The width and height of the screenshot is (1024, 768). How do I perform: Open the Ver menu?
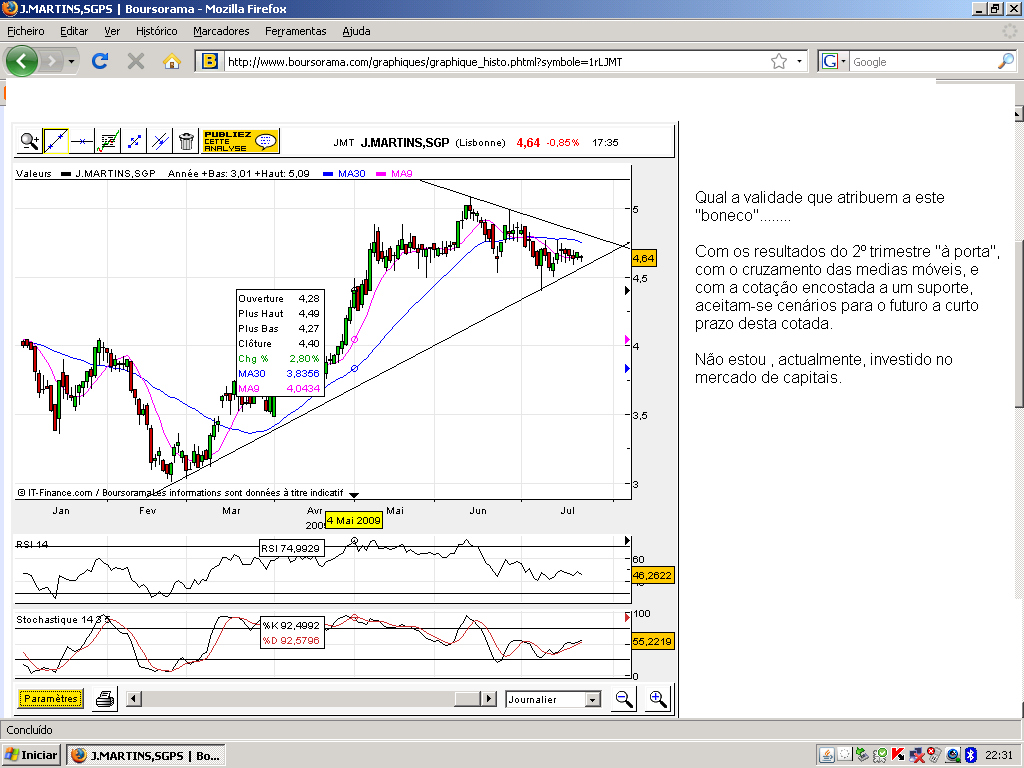click(112, 31)
